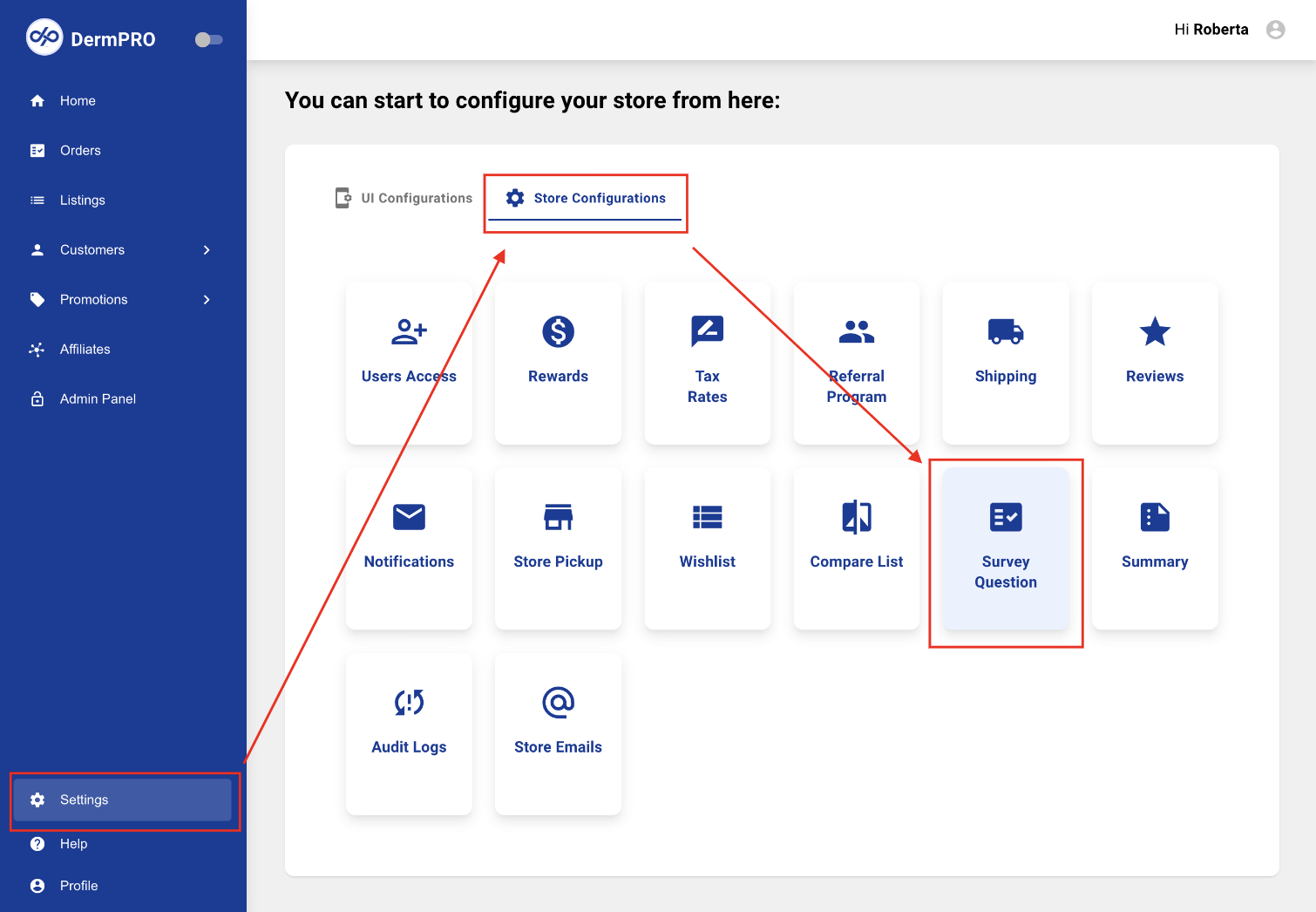
Task: Open the Reviews star icon card
Action: click(1155, 331)
